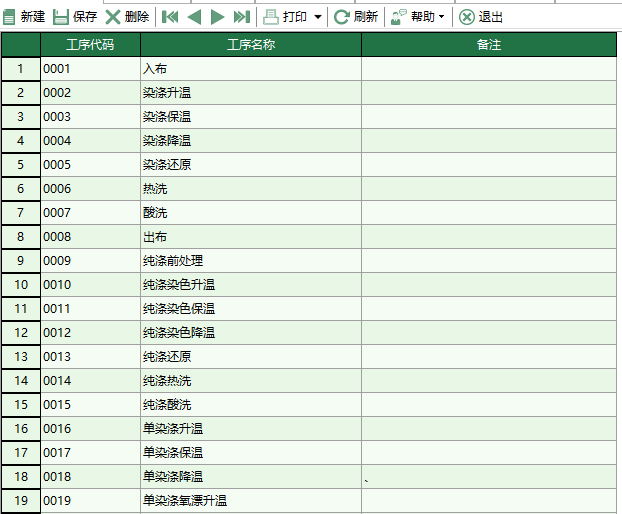
Task: Select the 纯涤染色升温 process name cell
Action: point(251,285)
